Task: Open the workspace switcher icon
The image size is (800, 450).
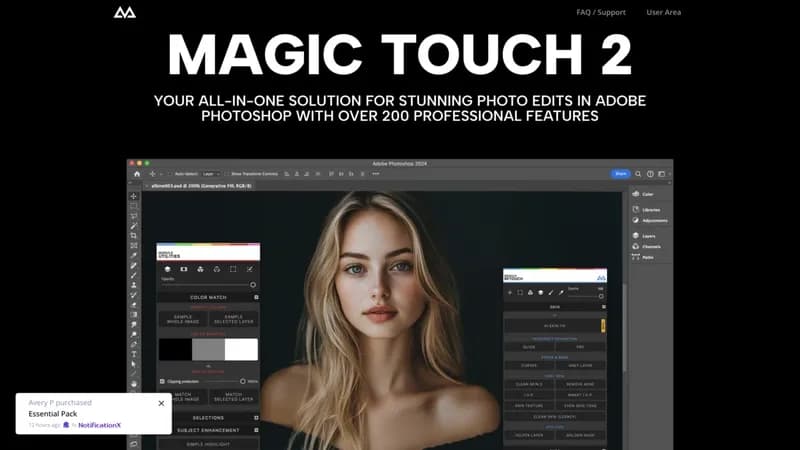Action: 662,174
